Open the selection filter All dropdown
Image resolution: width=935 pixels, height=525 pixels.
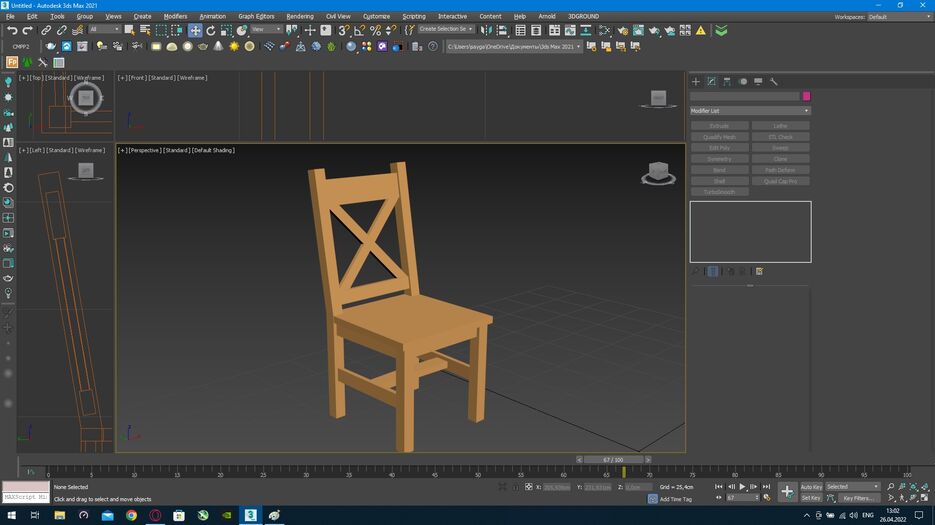coord(104,29)
